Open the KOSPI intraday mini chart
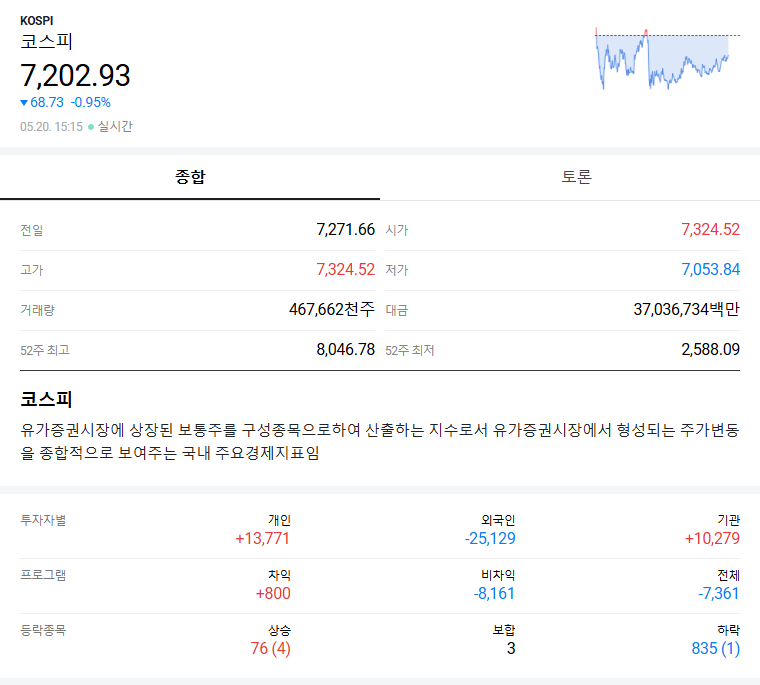760x685 pixels. [667, 59]
